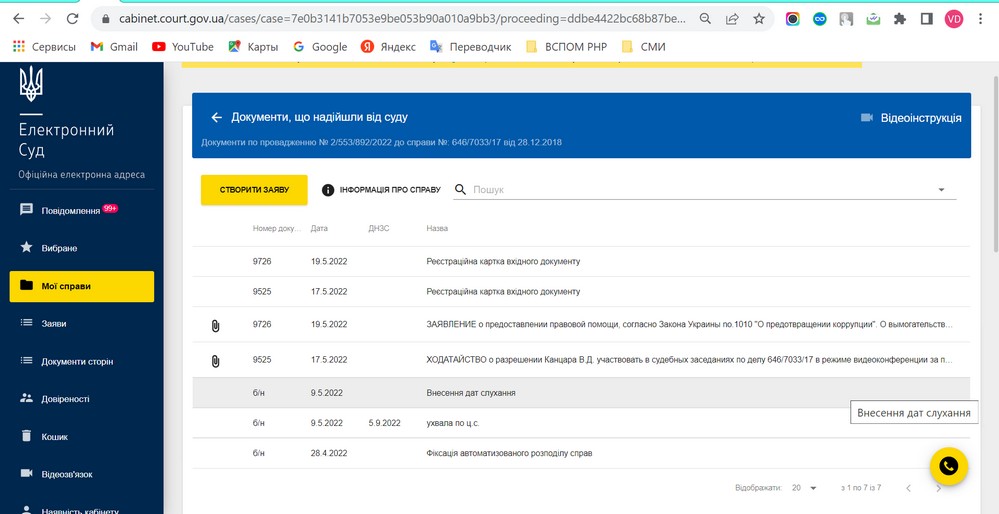The height and width of the screenshot is (514, 999).
Task: Open attachment paperclip for ХОДАТАЙСТВО row 9525
Action: 215,361
